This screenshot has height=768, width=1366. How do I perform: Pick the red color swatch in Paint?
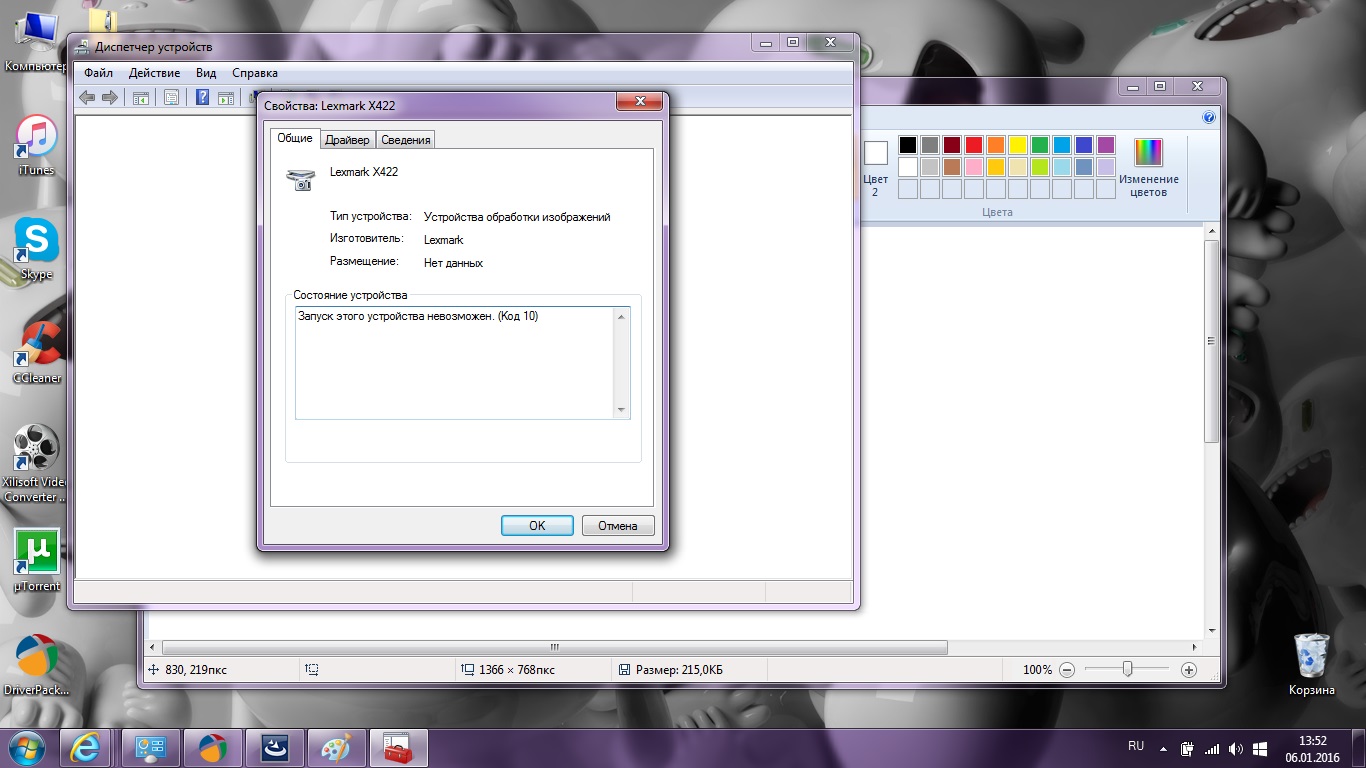973,145
